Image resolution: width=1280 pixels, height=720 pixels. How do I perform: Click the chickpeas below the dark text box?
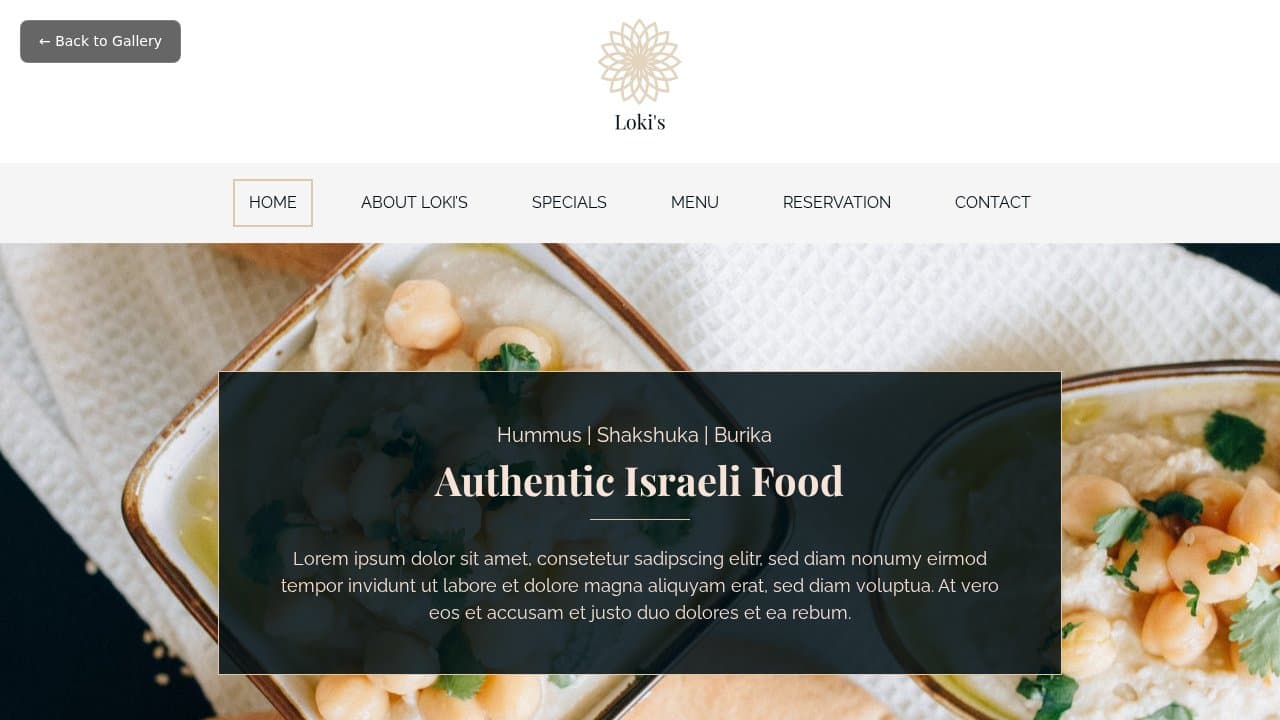click(x=430, y=697)
